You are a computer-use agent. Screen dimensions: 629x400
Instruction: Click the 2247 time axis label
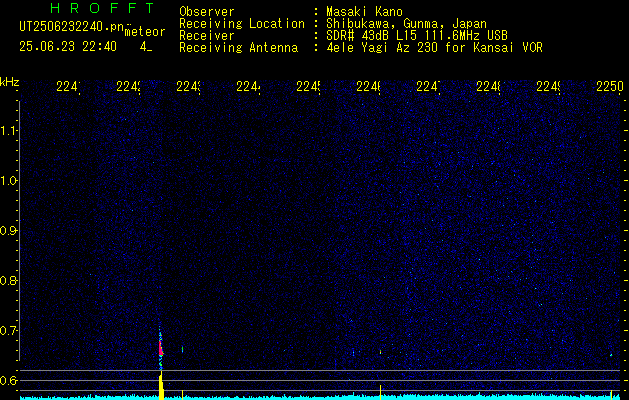428,86
